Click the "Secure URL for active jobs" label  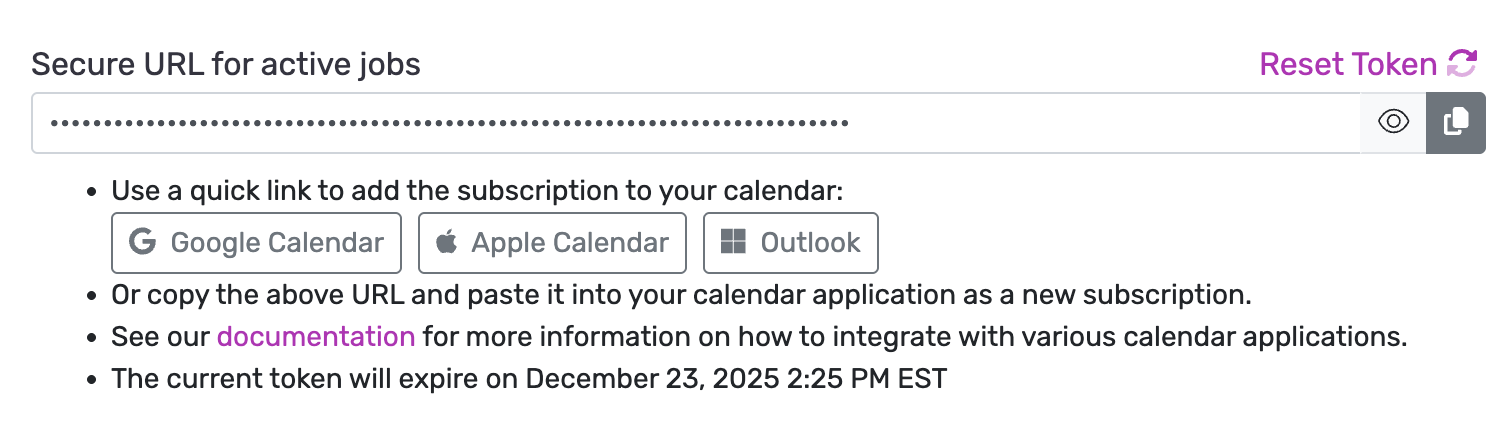226,65
